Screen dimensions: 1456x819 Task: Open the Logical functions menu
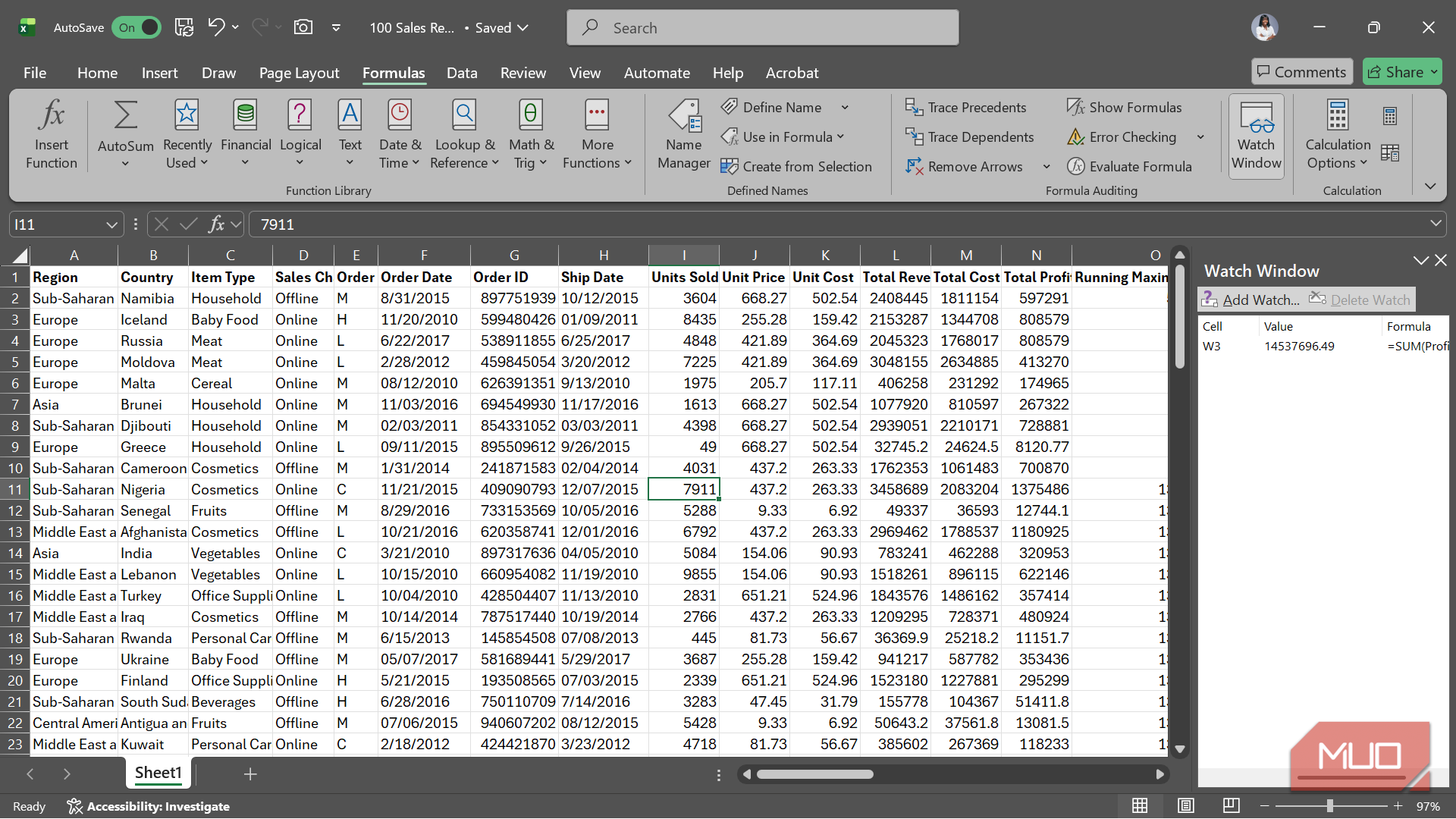pyautogui.click(x=300, y=135)
